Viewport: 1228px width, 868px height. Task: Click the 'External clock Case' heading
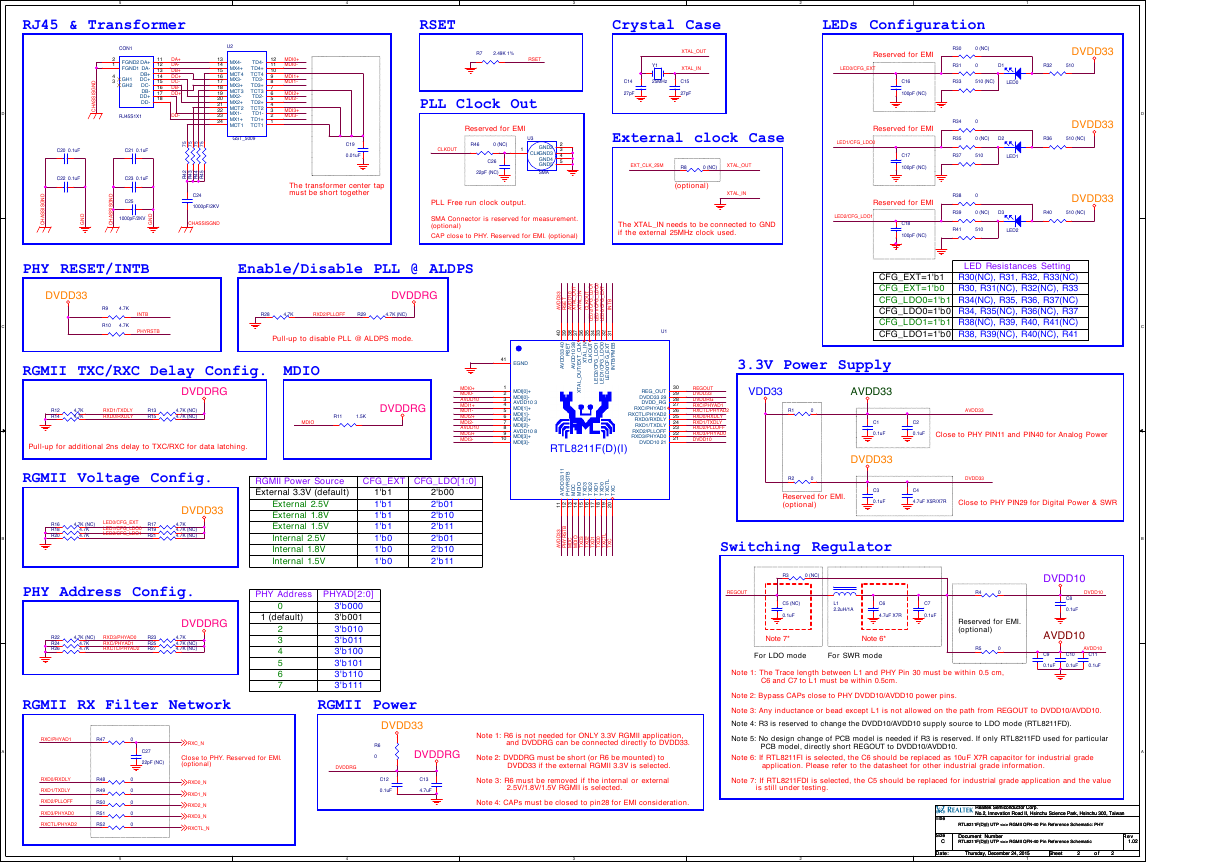698,138
